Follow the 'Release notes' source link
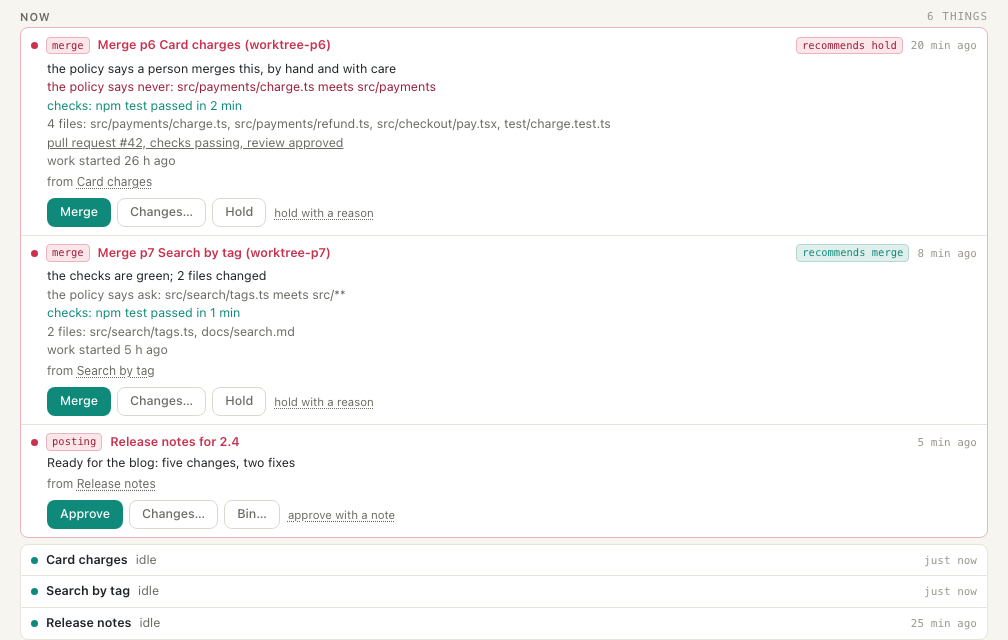The image size is (1008, 640). [x=116, y=484]
